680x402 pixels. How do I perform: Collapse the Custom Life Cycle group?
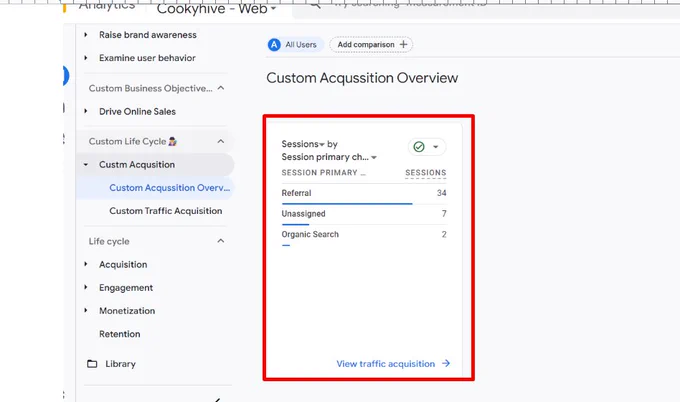(221, 141)
